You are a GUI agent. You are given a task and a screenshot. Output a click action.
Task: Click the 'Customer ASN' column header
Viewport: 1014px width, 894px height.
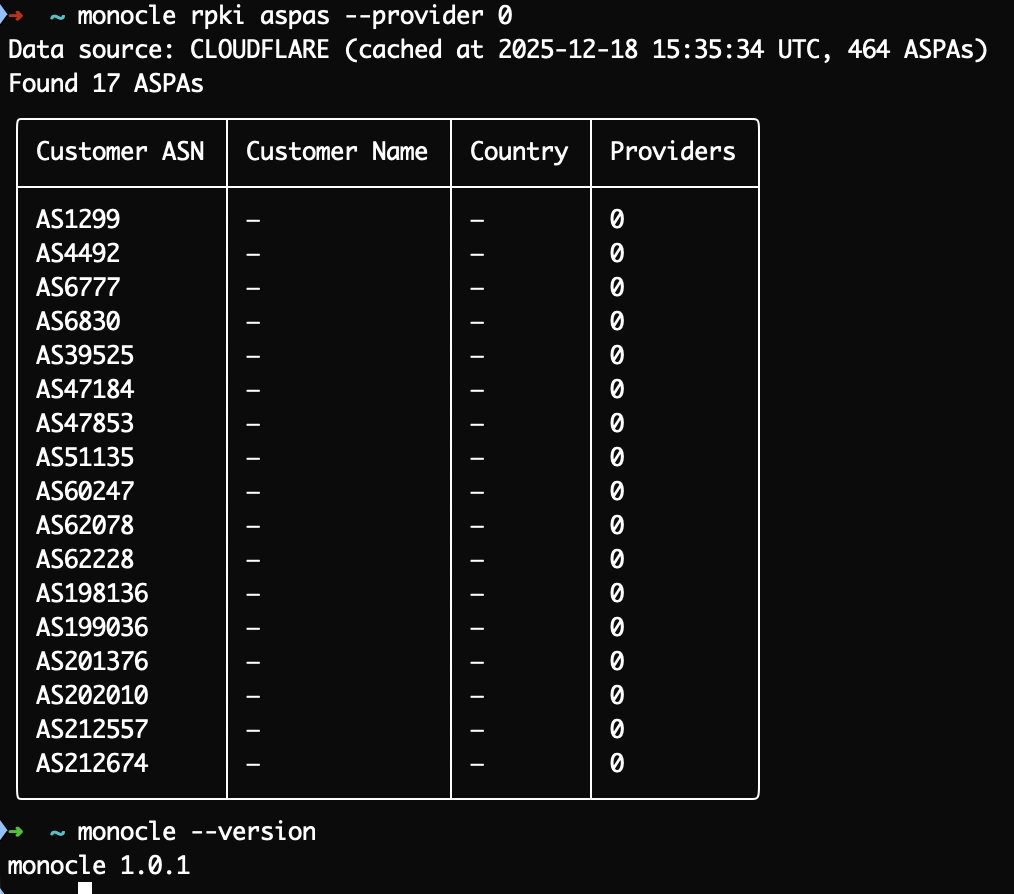coord(120,151)
